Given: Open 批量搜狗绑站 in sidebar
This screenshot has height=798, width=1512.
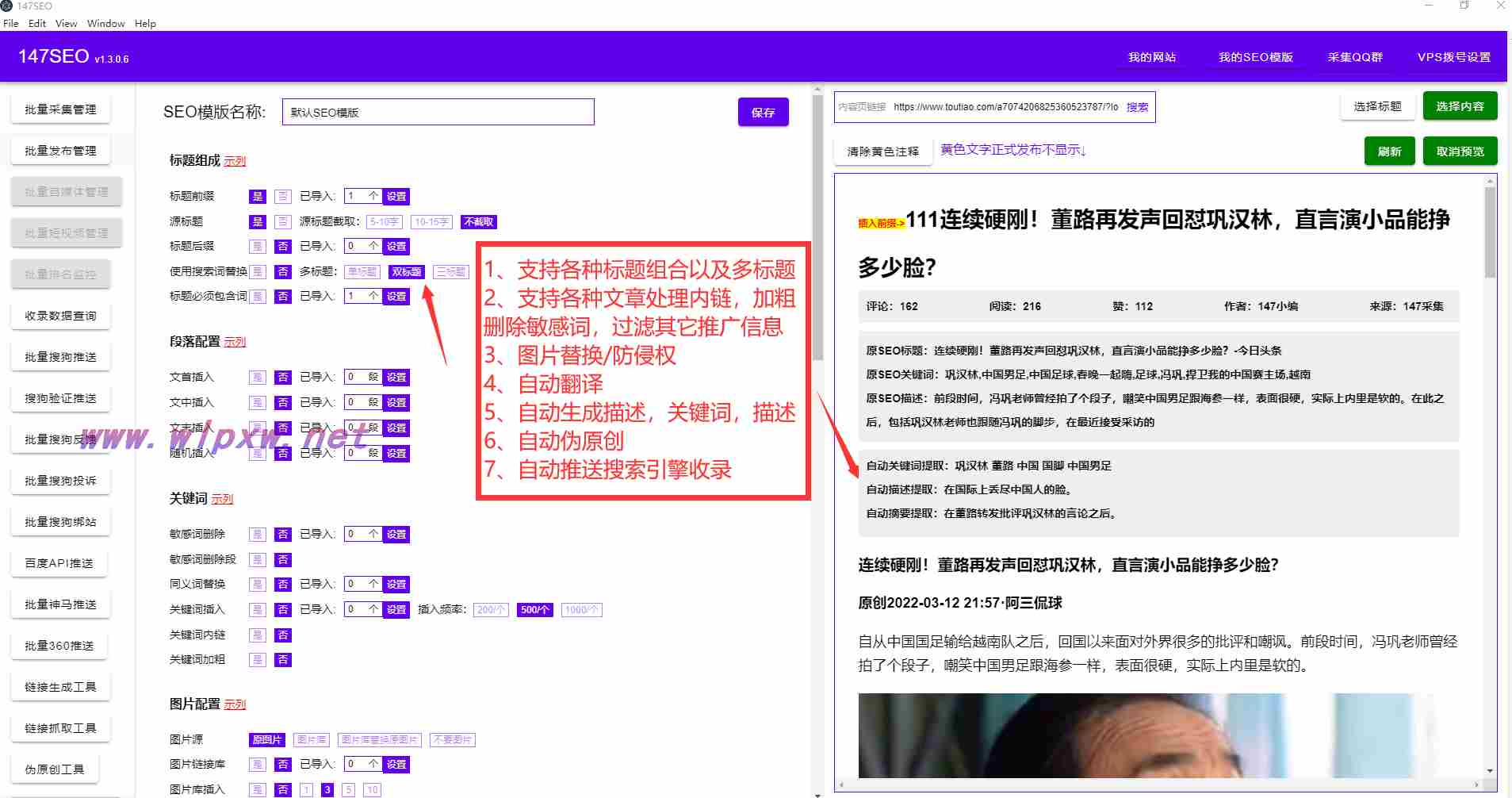Looking at the screenshot, I should [x=61, y=522].
